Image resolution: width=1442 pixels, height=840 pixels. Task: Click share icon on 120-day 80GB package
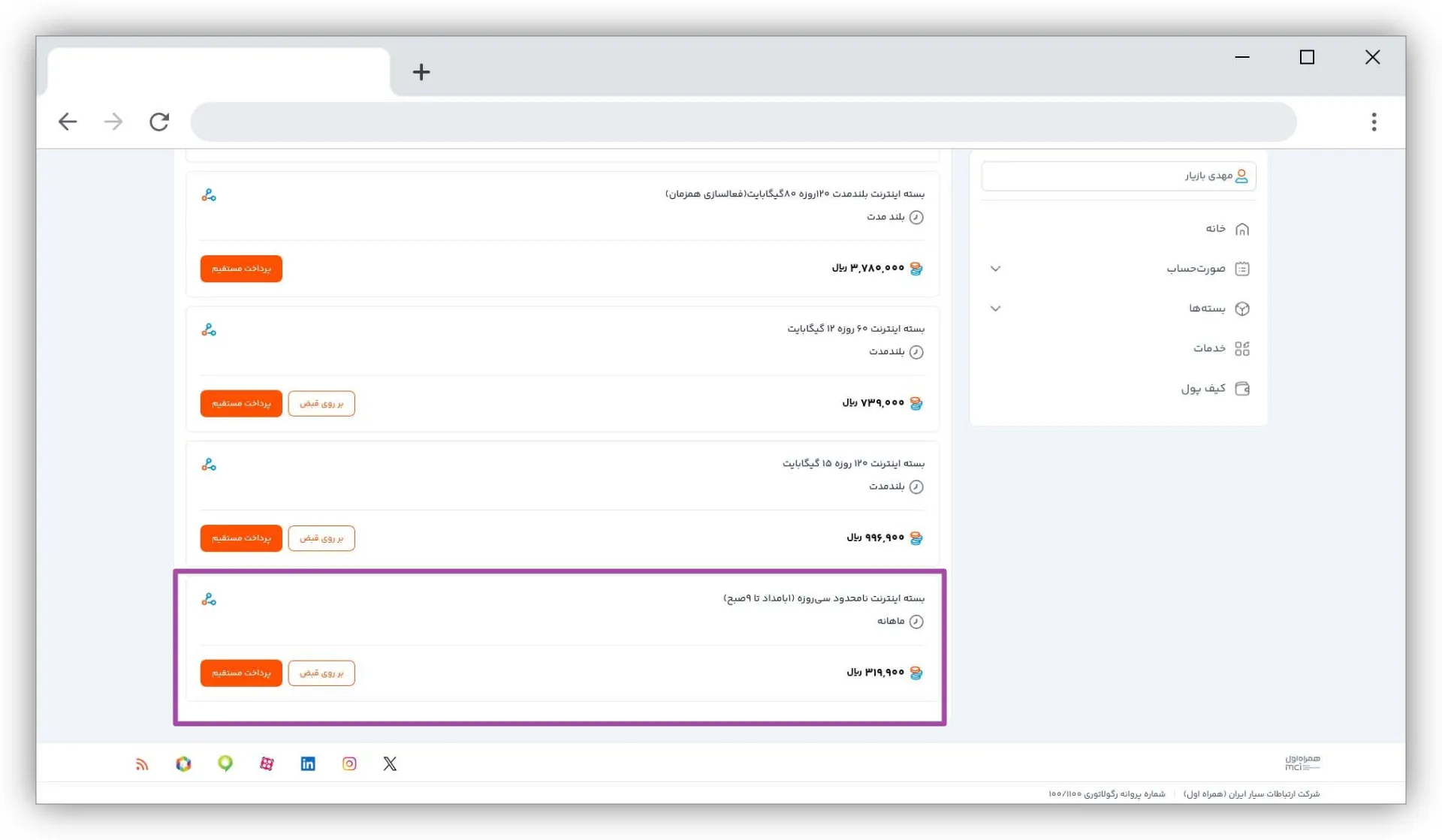(x=209, y=195)
